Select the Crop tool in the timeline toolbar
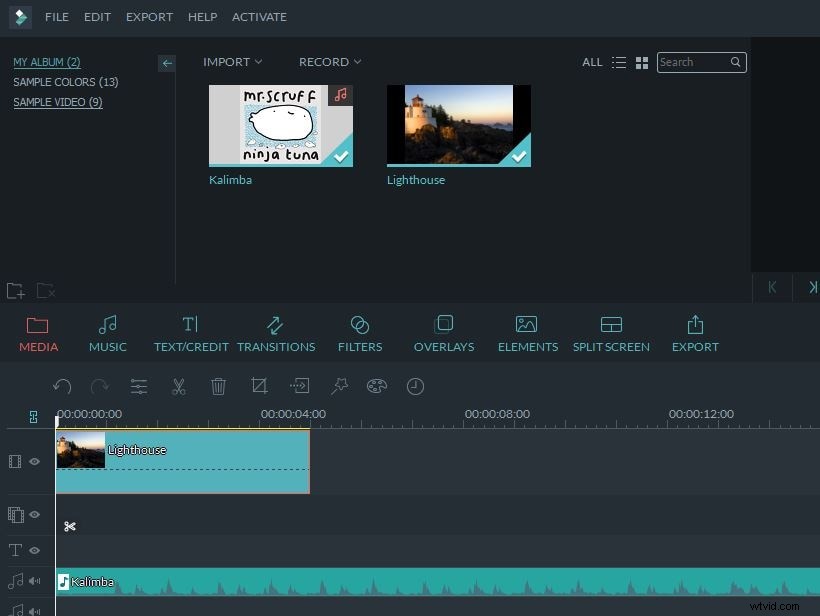This screenshot has width=820, height=616. (x=259, y=386)
